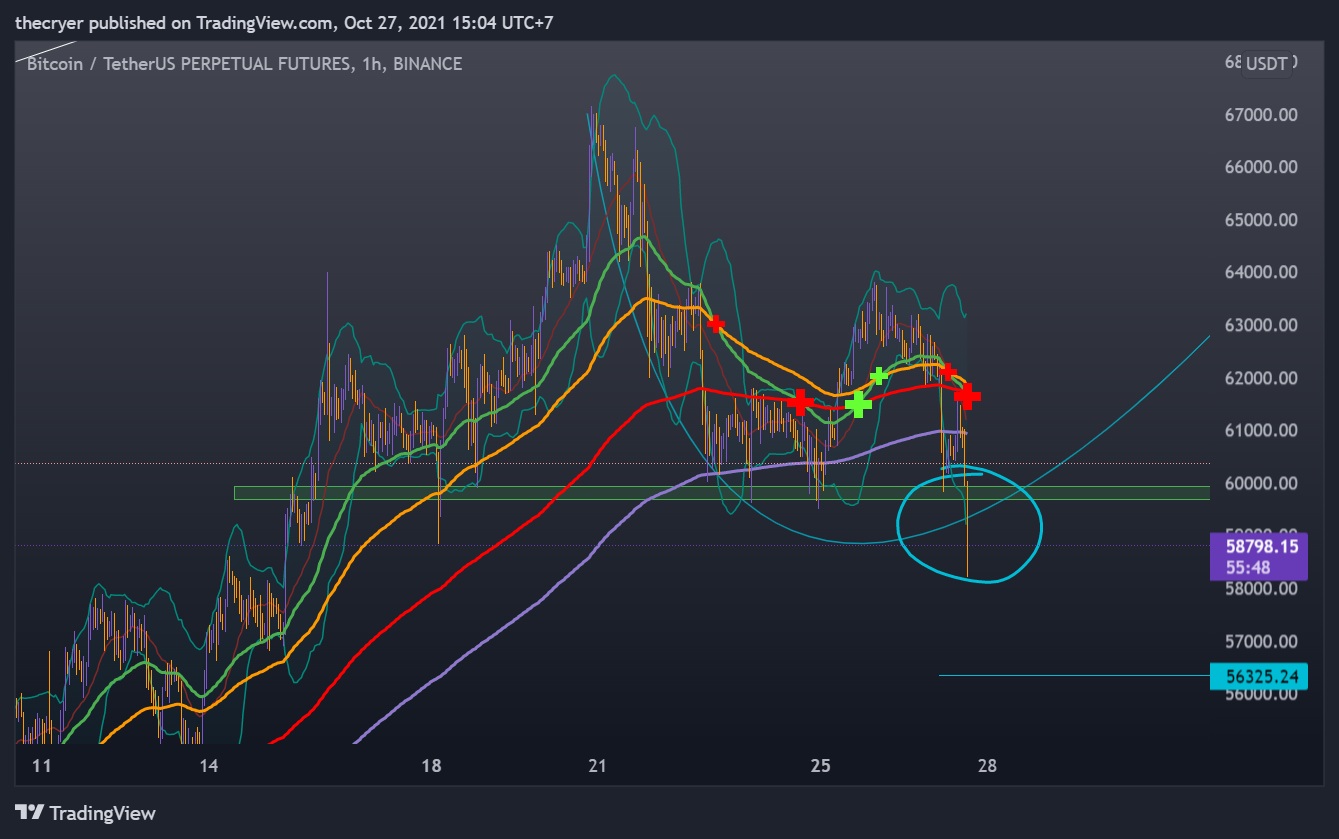Image resolution: width=1339 pixels, height=839 pixels.
Task: Click the 65000.00 price axis label
Action: pos(1261,220)
